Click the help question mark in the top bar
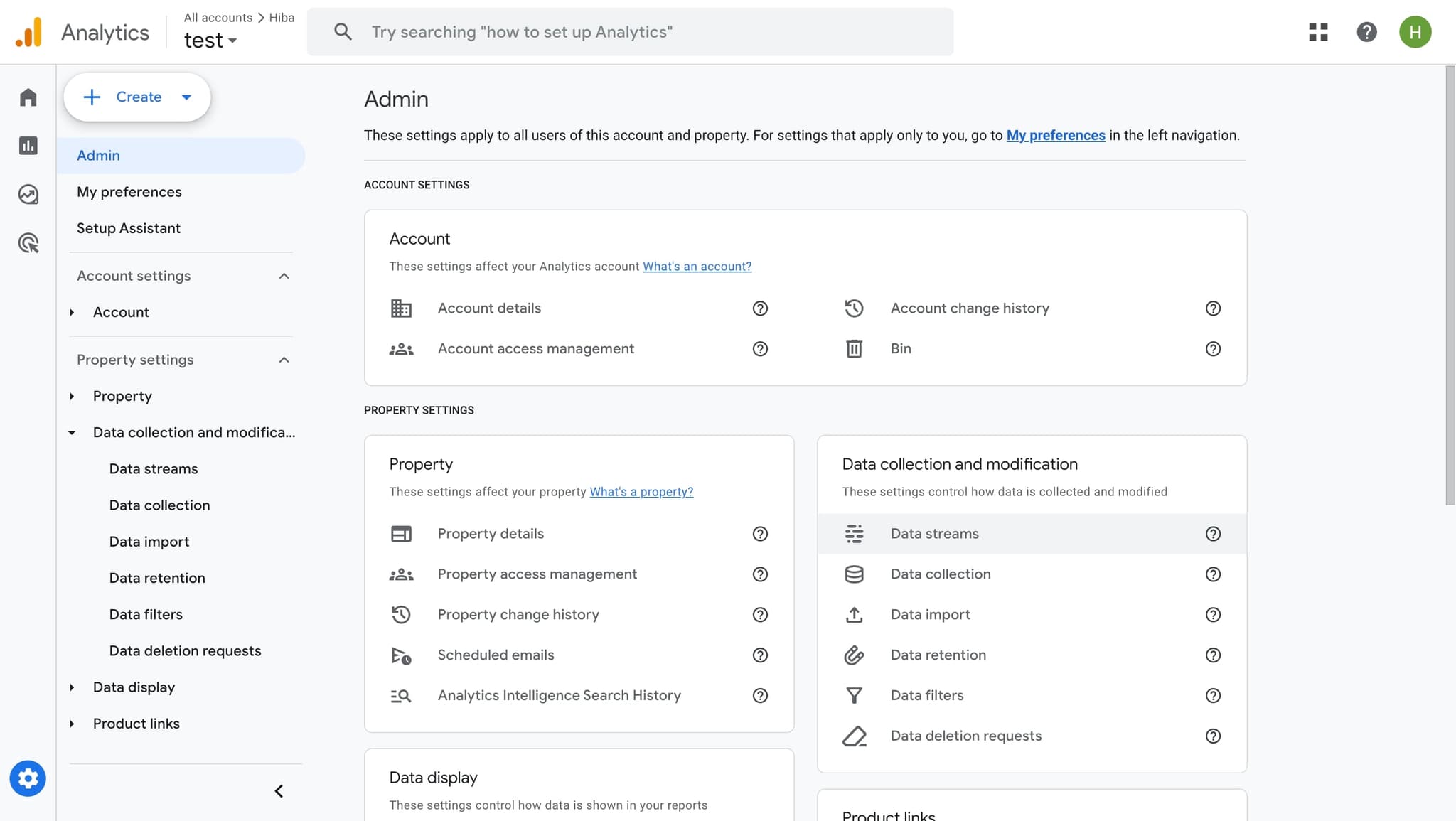The image size is (1456, 821). pyautogui.click(x=1366, y=32)
